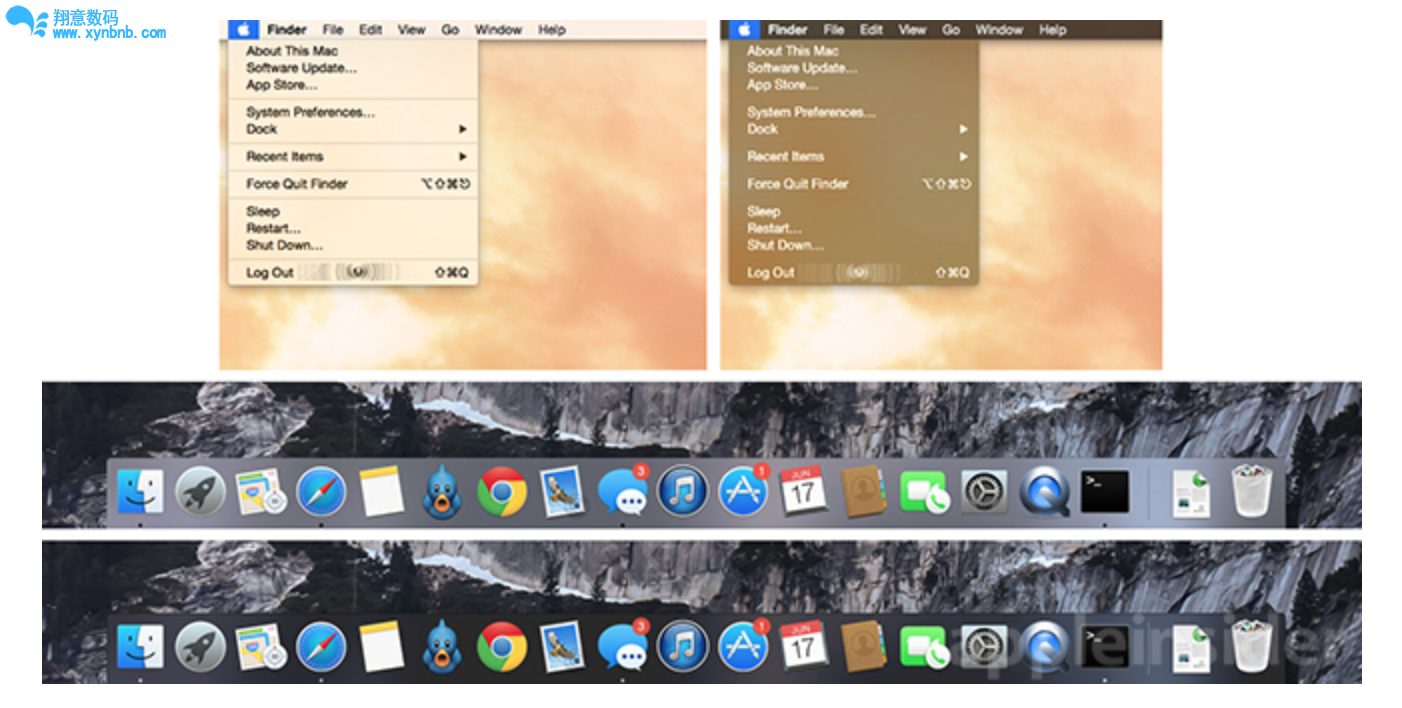
Task: Open Mail stamp icon in dark dock
Action: [x=562, y=648]
